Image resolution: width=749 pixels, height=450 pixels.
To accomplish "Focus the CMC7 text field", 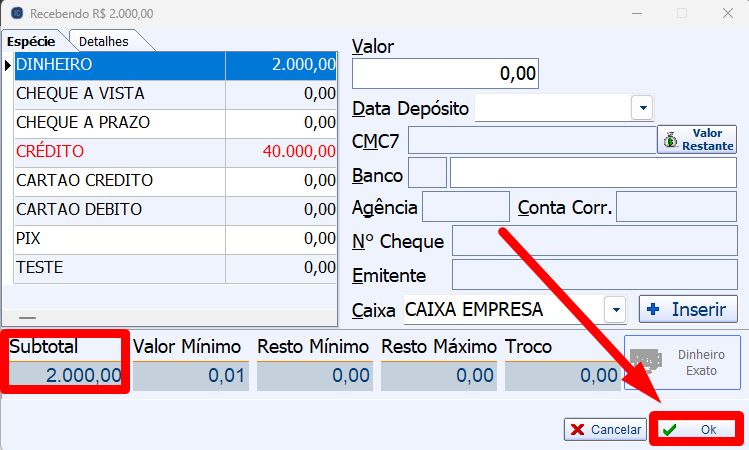I will (x=531, y=140).
